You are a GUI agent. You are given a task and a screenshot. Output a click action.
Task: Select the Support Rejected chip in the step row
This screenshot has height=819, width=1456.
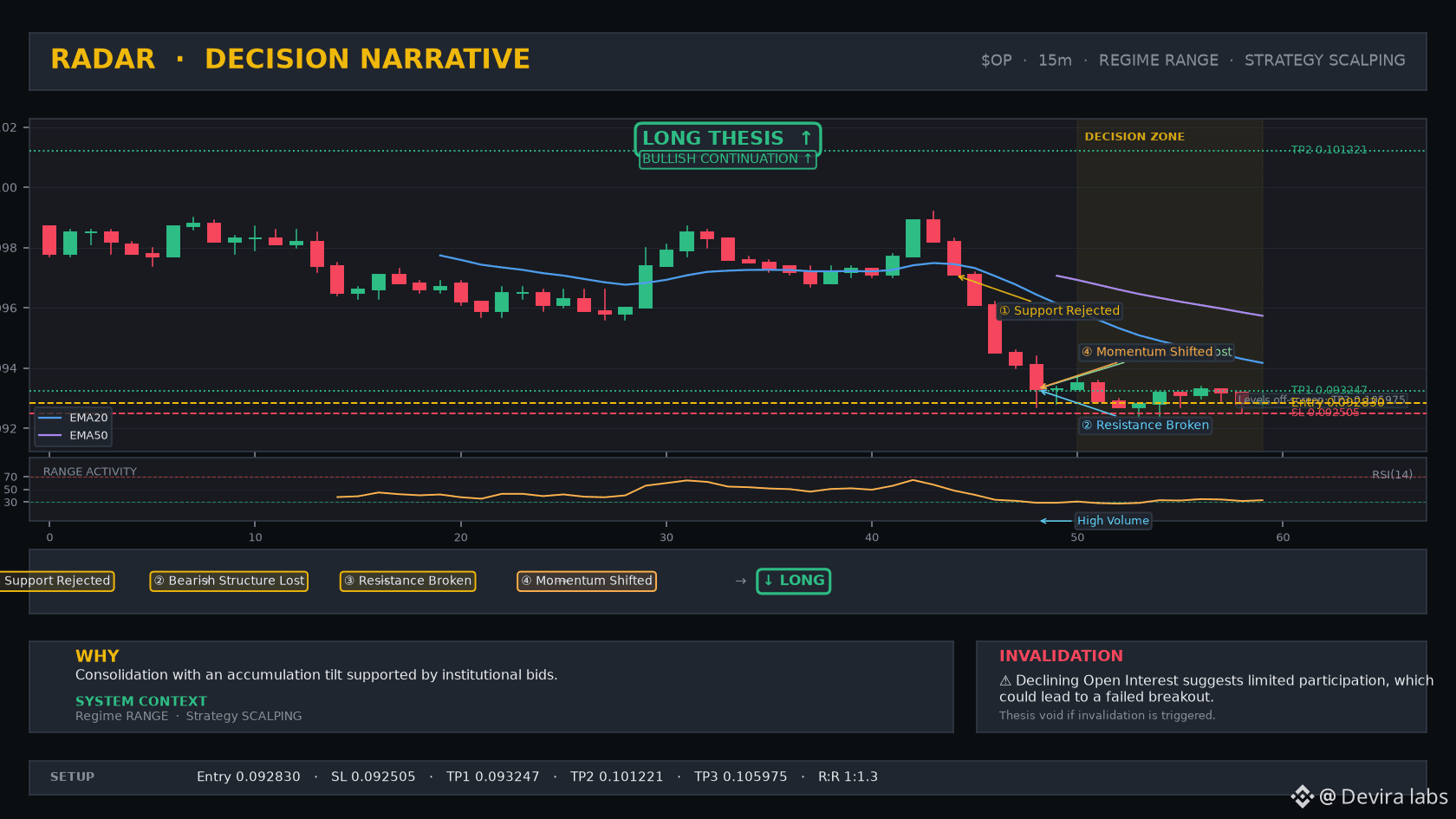(56, 581)
